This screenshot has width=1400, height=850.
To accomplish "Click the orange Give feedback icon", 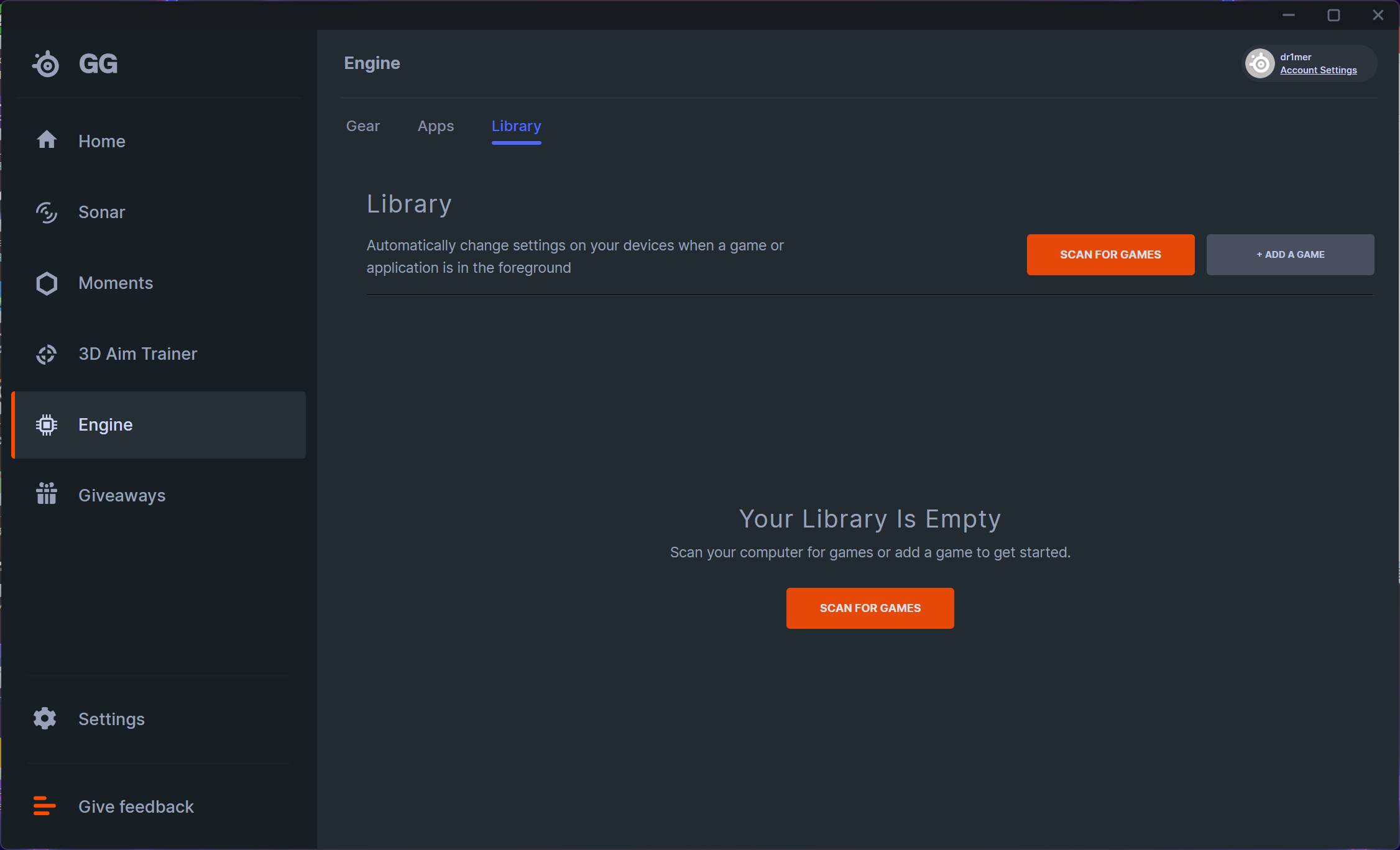I will pyautogui.click(x=44, y=806).
